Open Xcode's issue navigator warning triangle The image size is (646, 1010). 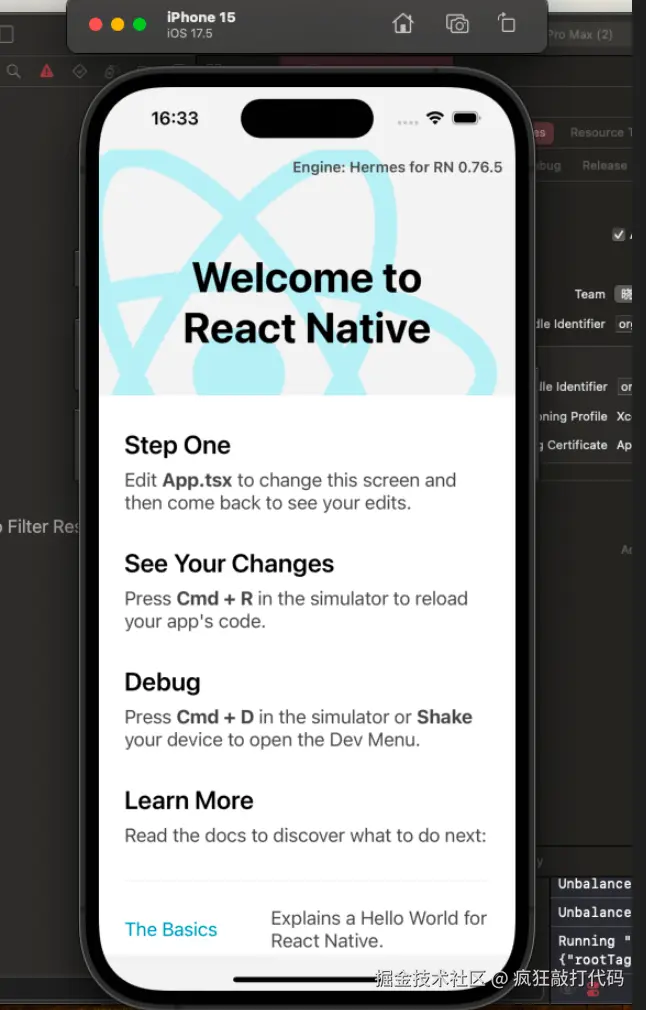[x=47, y=71]
